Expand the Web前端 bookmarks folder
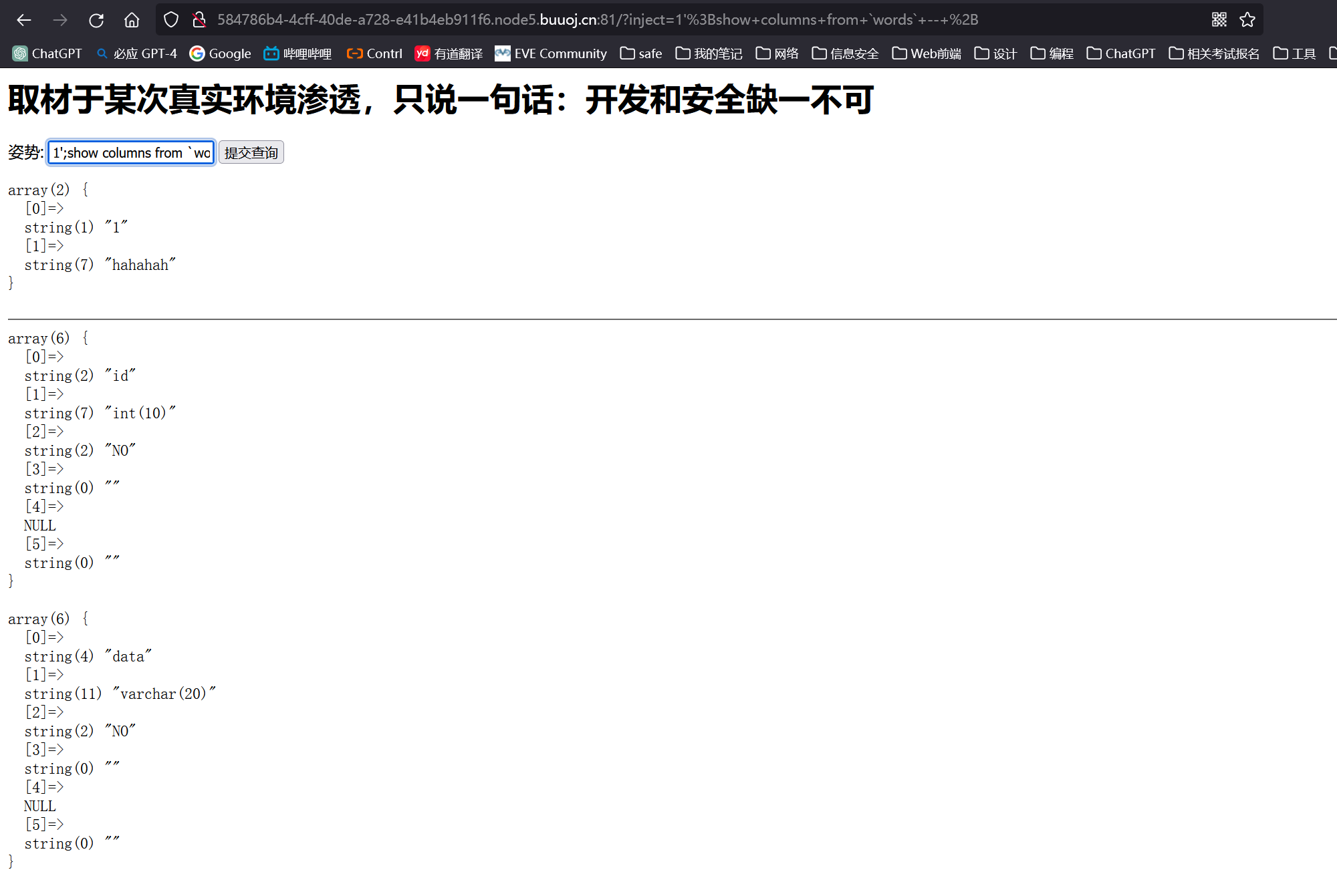This screenshot has width=1337, height=896. 927,53
